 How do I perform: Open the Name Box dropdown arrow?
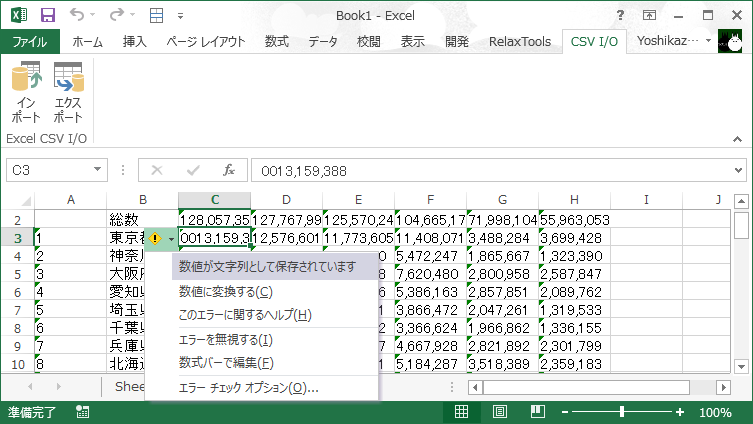click(x=97, y=170)
